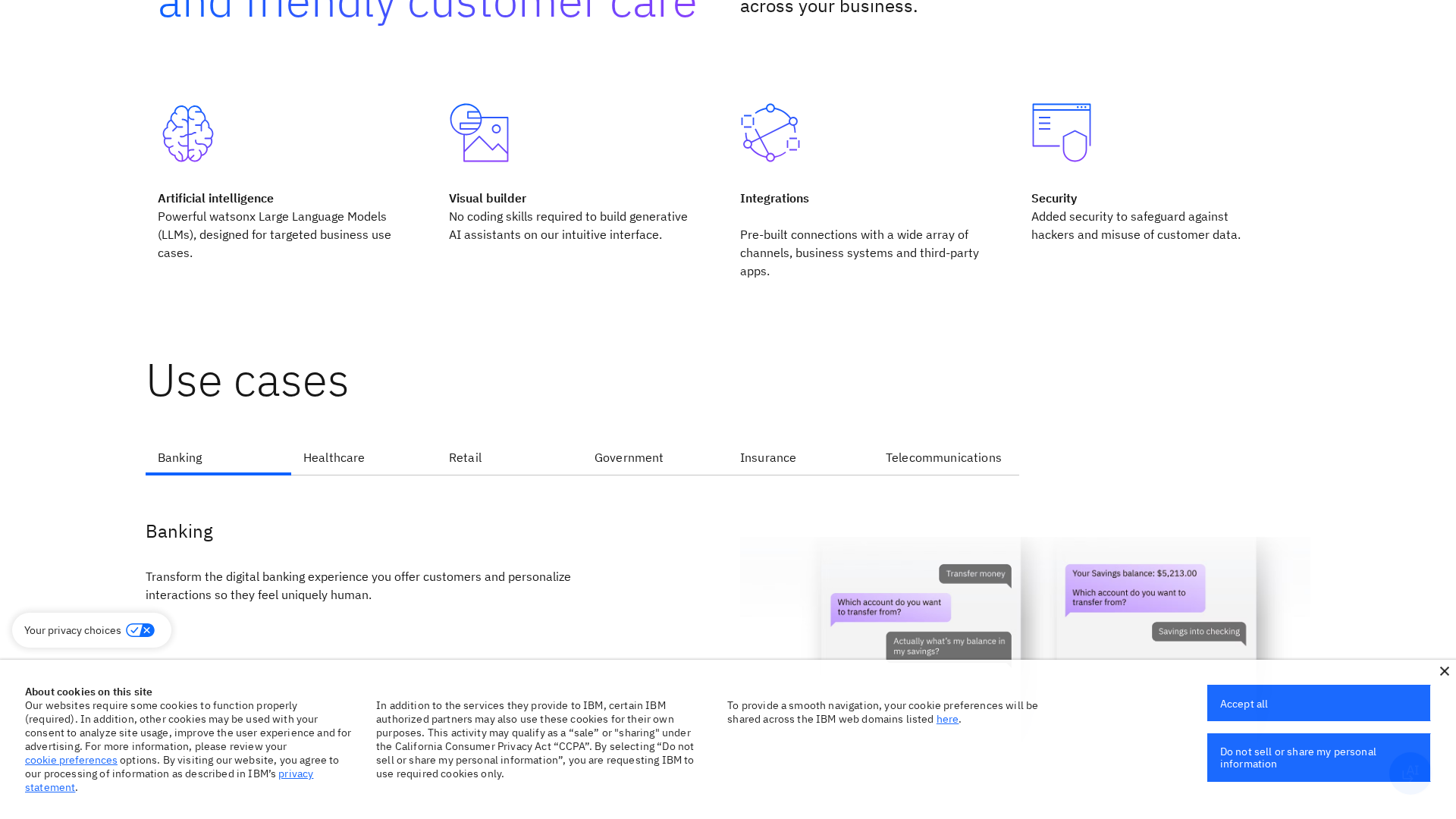This screenshot has width=1456, height=819.
Task: Dismiss the cookie notice with the X
Action: (x=1445, y=671)
